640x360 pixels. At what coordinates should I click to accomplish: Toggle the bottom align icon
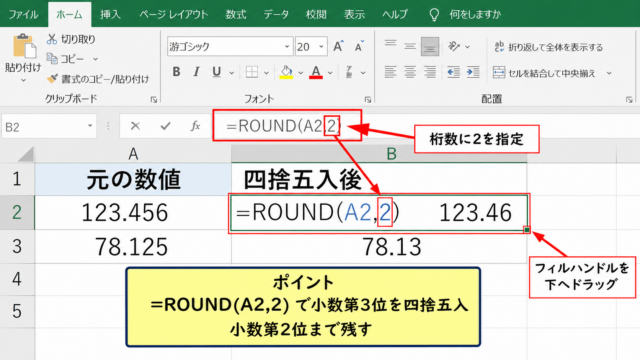[430, 46]
